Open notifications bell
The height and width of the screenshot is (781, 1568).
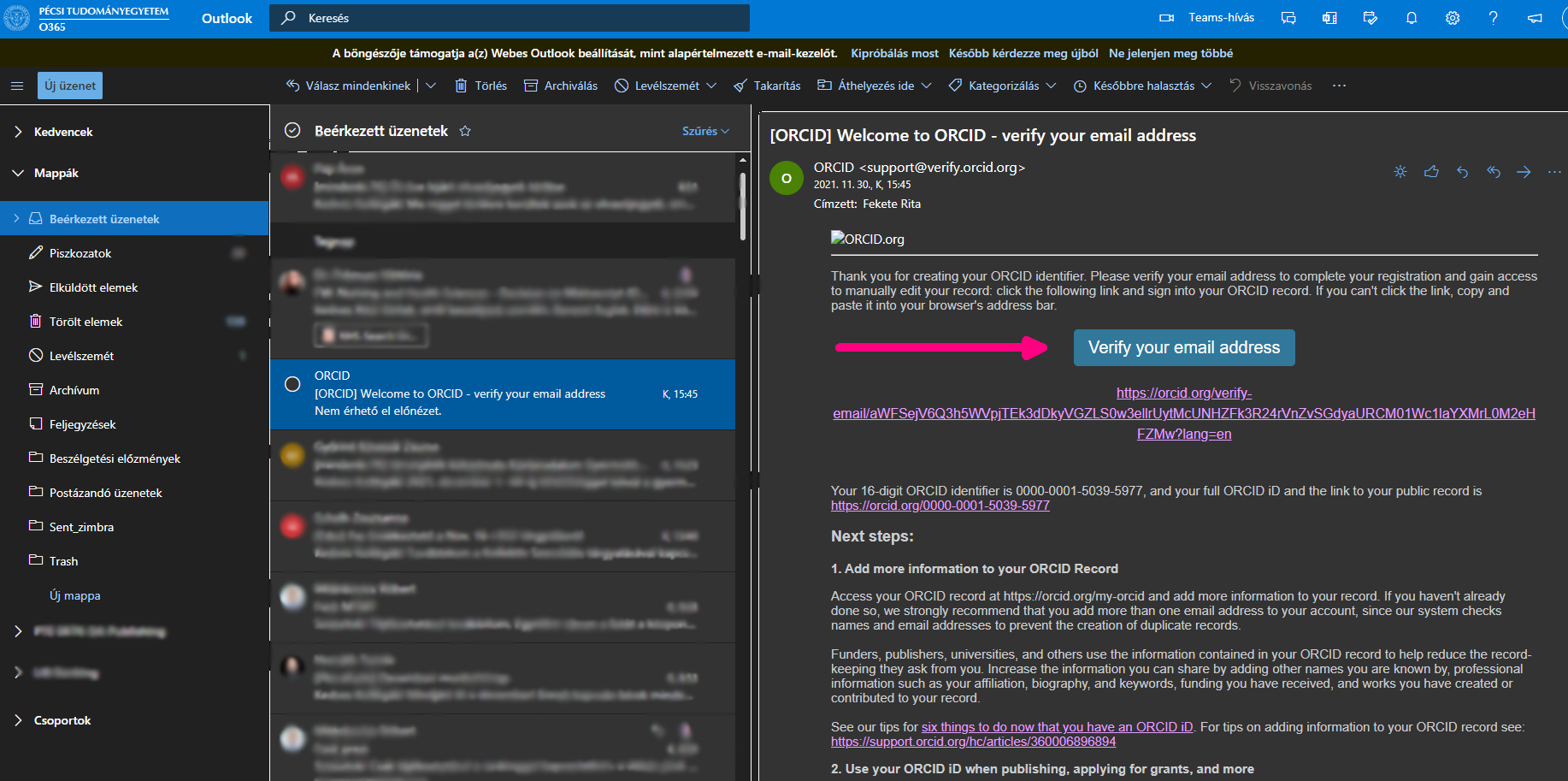point(1412,18)
